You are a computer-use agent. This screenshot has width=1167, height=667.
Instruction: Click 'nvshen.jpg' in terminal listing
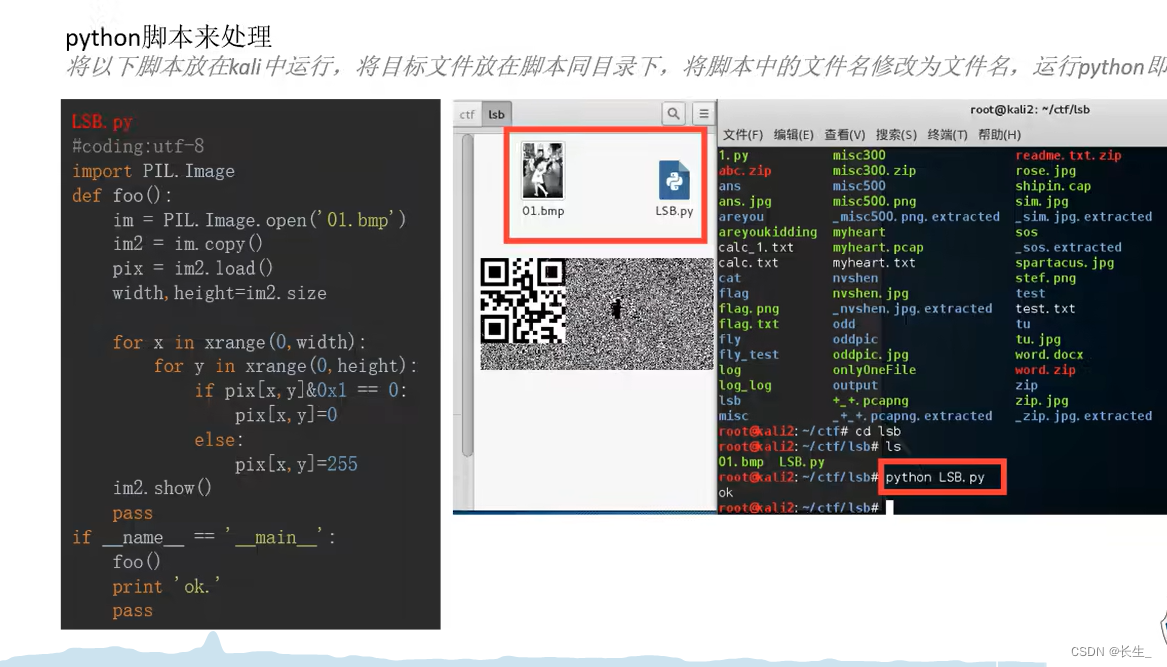870,293
